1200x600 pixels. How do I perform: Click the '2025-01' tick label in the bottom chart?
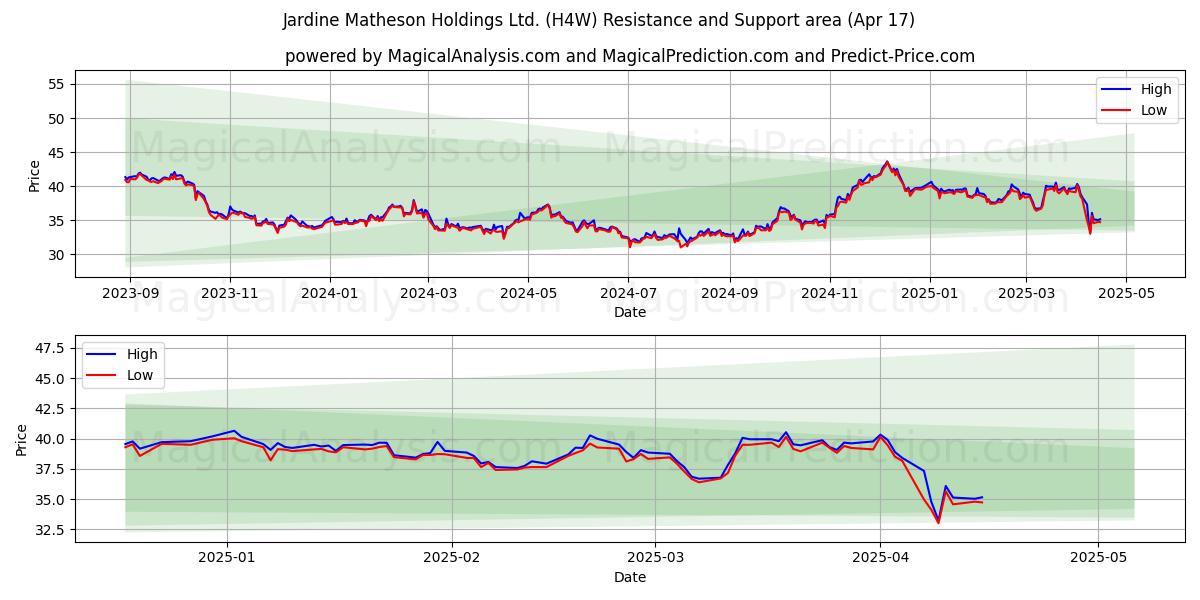coord(227,557)
